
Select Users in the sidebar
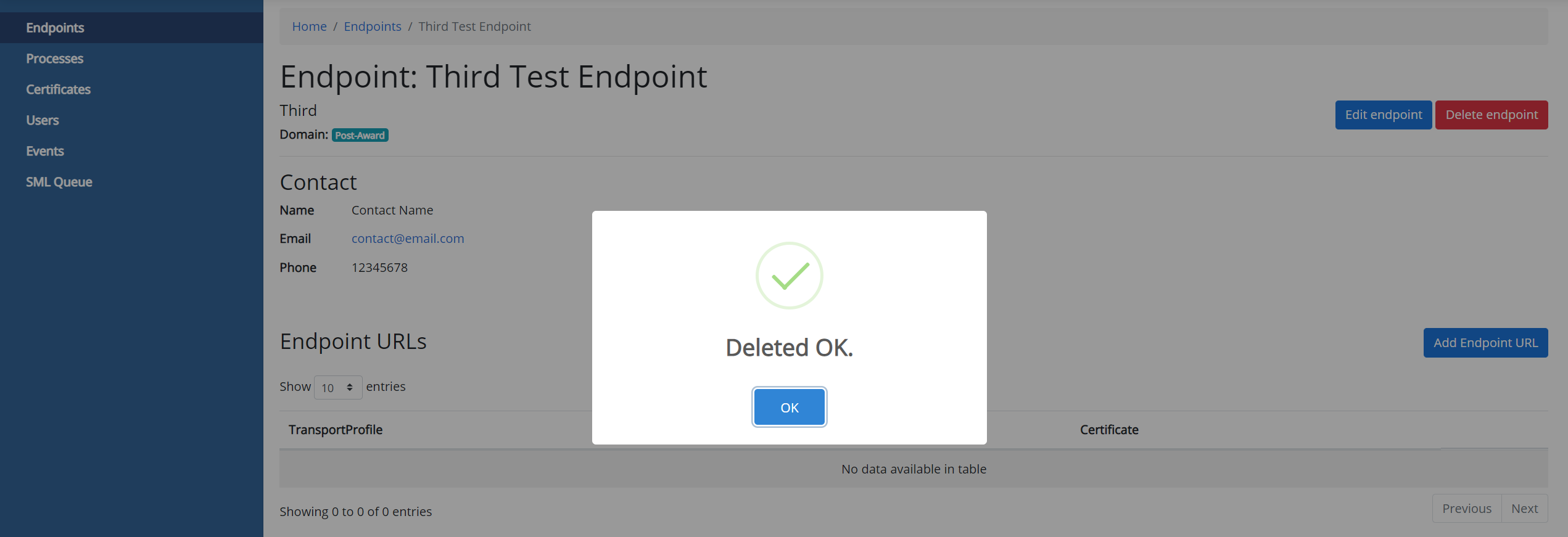point(43,120)
